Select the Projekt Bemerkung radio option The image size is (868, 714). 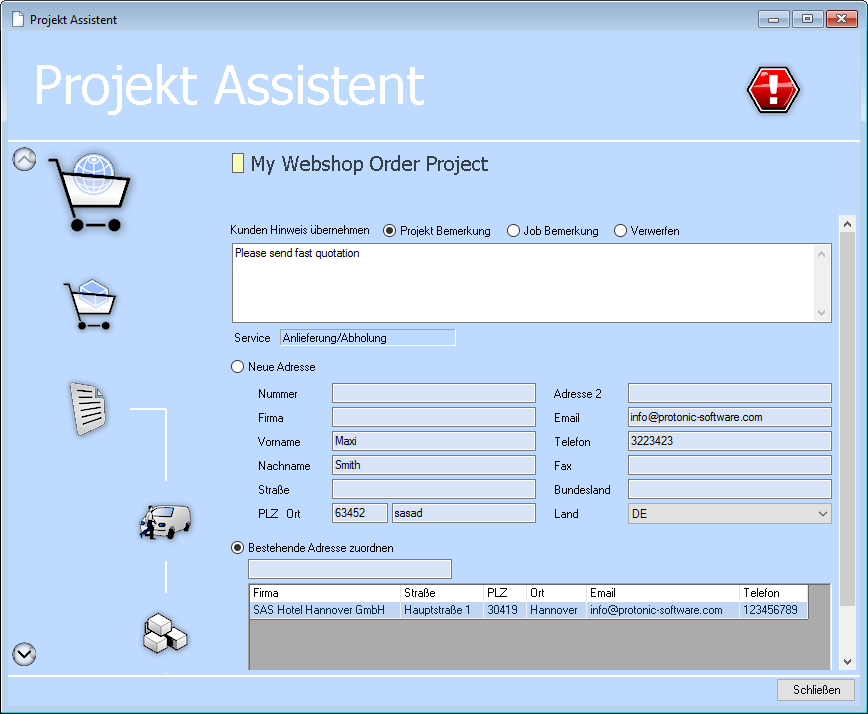[x=390, y=231]
